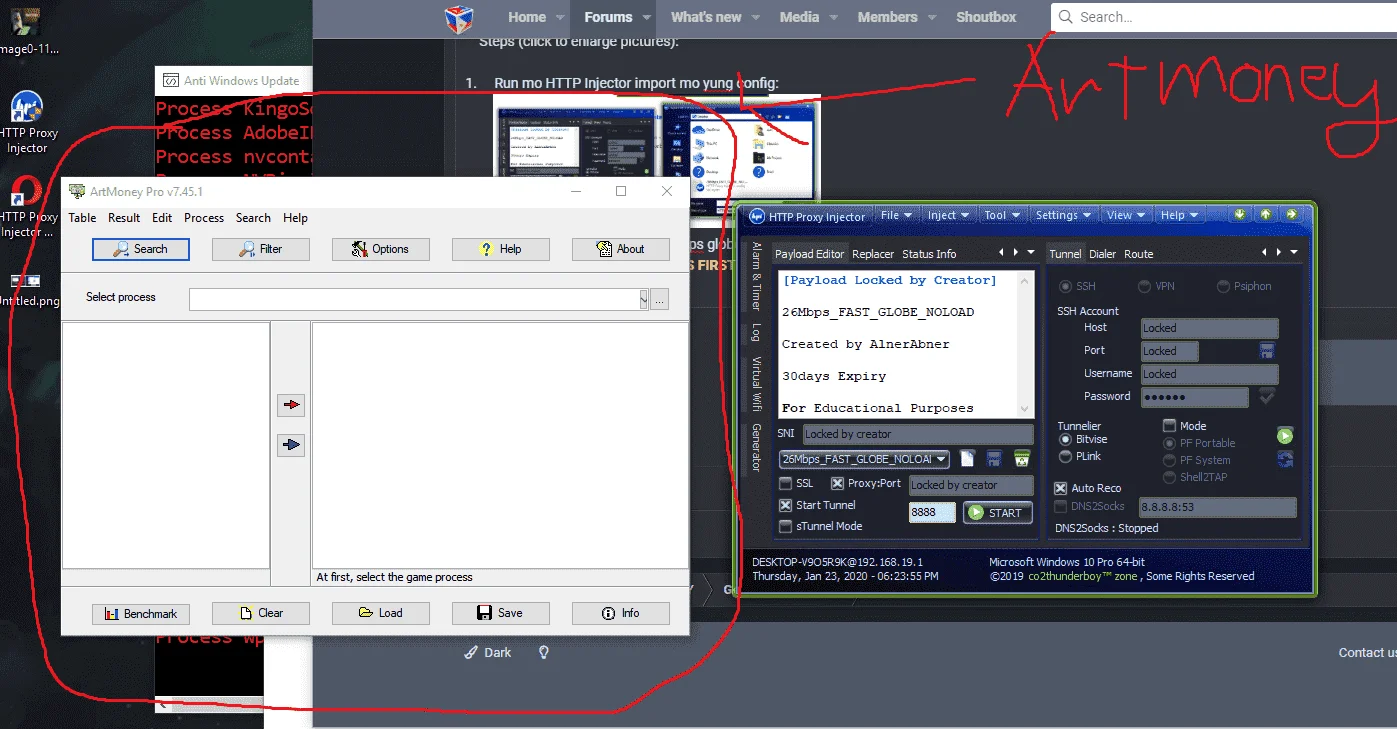Viewport: 1397px width, 729px height.
Task: Toggle the SSL checkbox
Action: 786,484
